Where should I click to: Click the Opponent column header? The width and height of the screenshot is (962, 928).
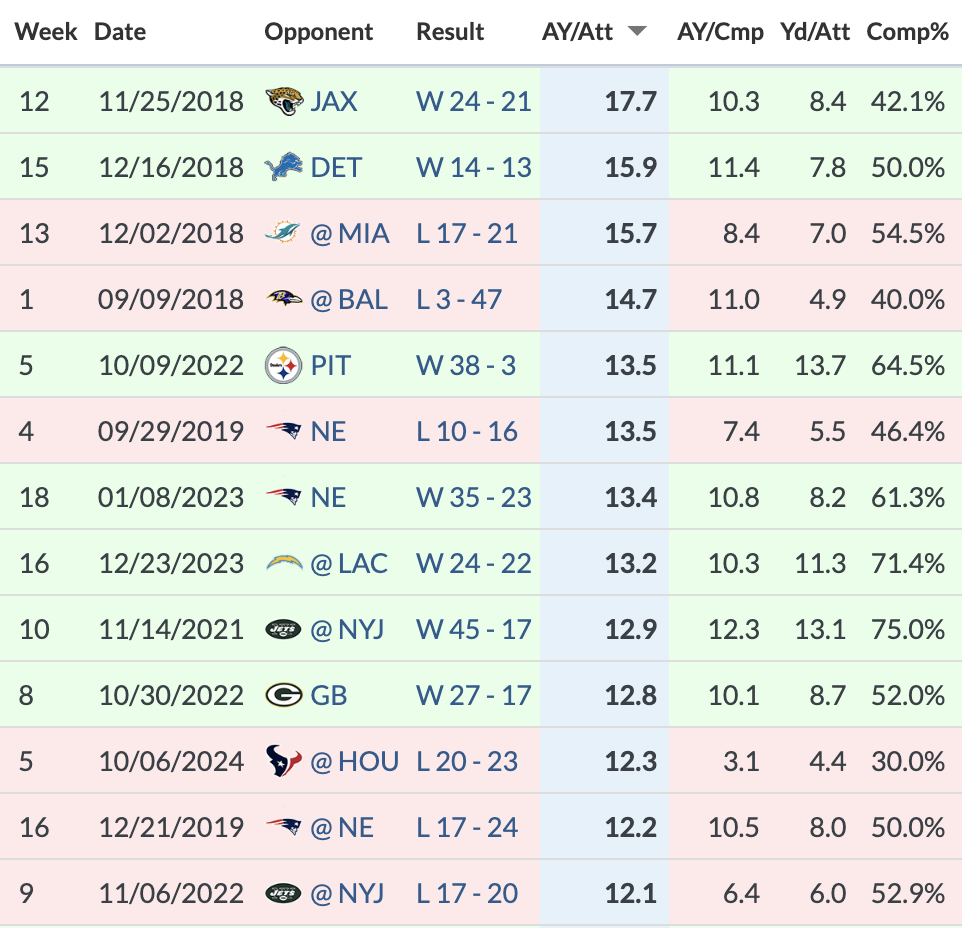click(318, 31)
